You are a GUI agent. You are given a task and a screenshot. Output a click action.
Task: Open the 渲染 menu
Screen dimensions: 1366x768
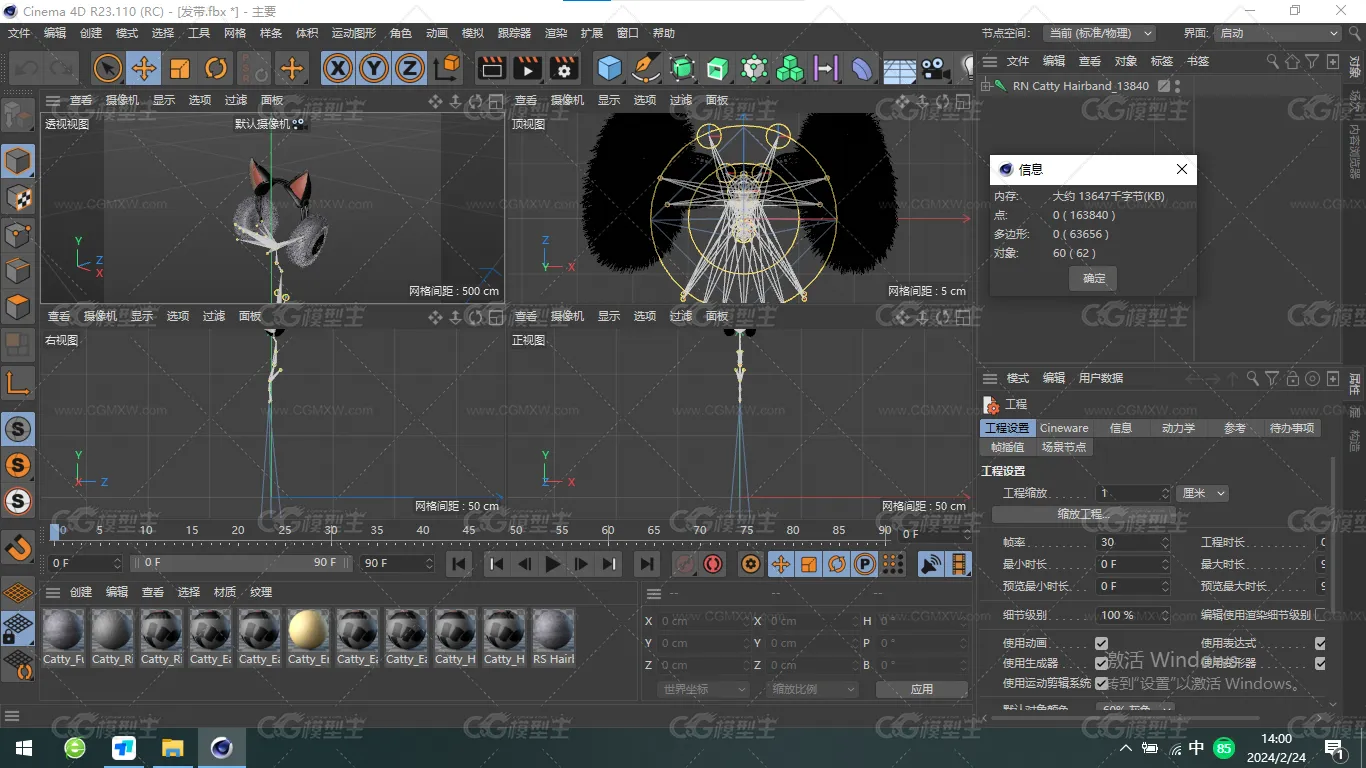coord(556,33)
